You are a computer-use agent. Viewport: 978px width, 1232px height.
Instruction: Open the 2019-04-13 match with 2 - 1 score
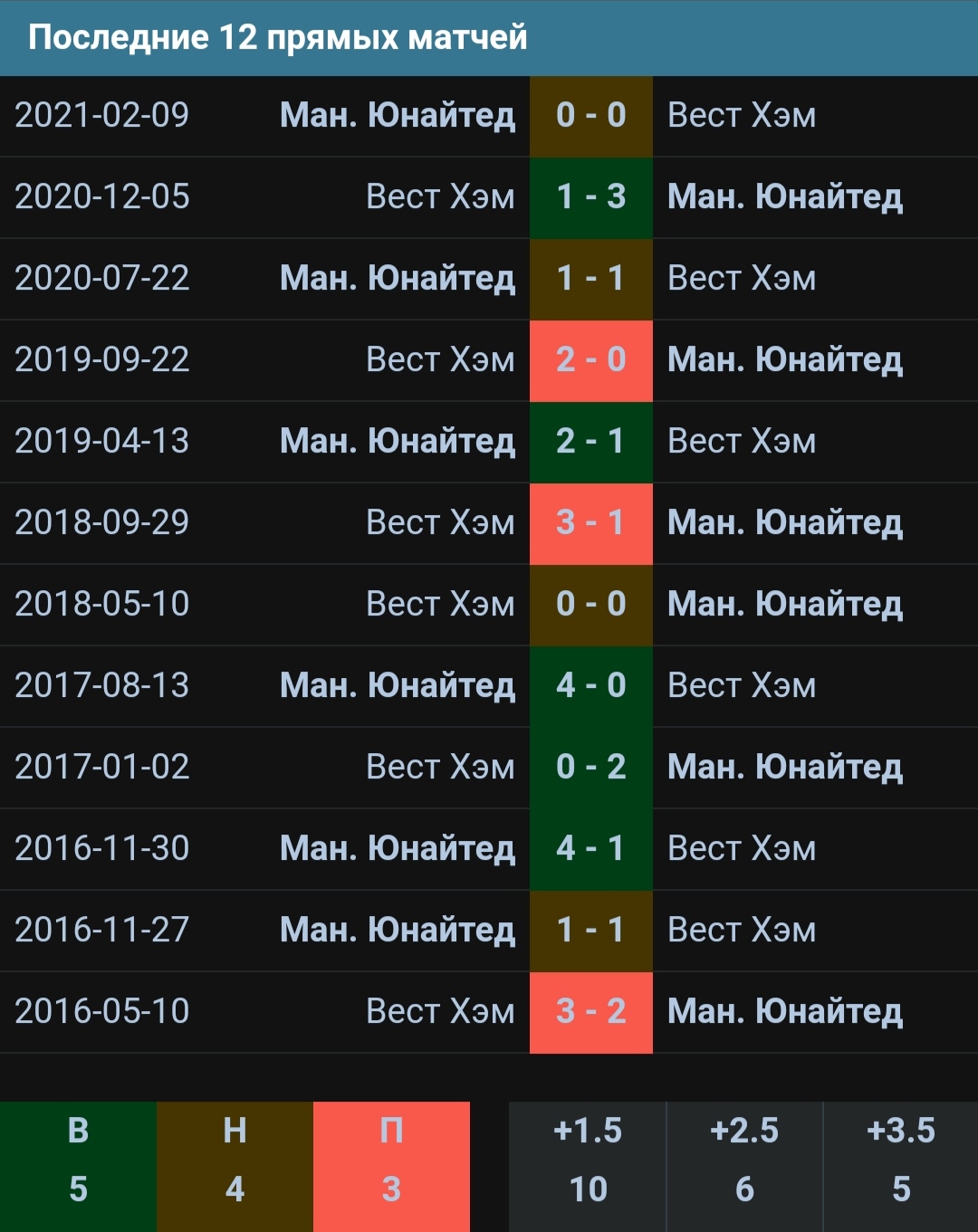pos(489,442)
